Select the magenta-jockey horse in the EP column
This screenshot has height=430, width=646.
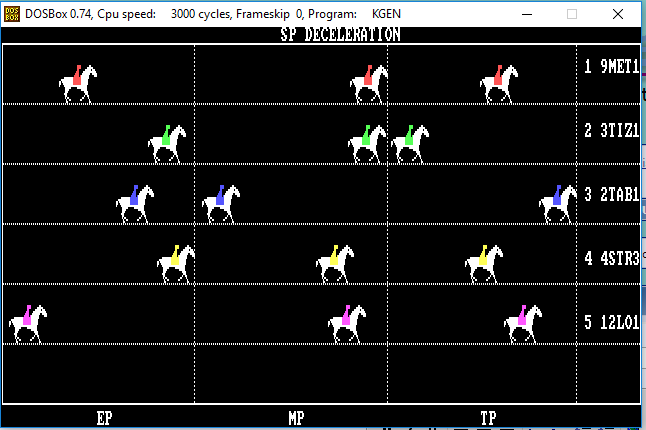coord(28,324)
